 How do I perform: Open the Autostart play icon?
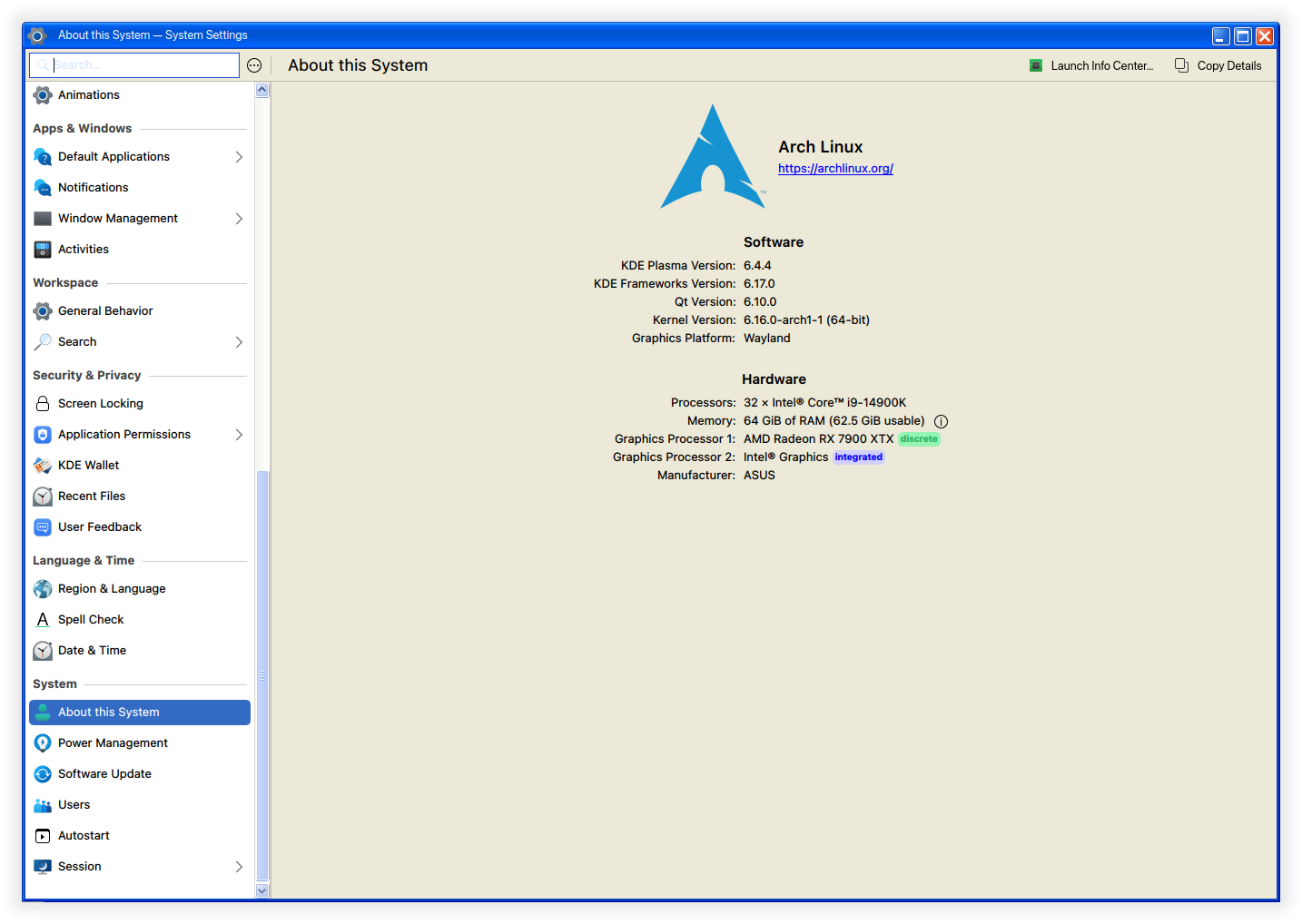(43, 836)
